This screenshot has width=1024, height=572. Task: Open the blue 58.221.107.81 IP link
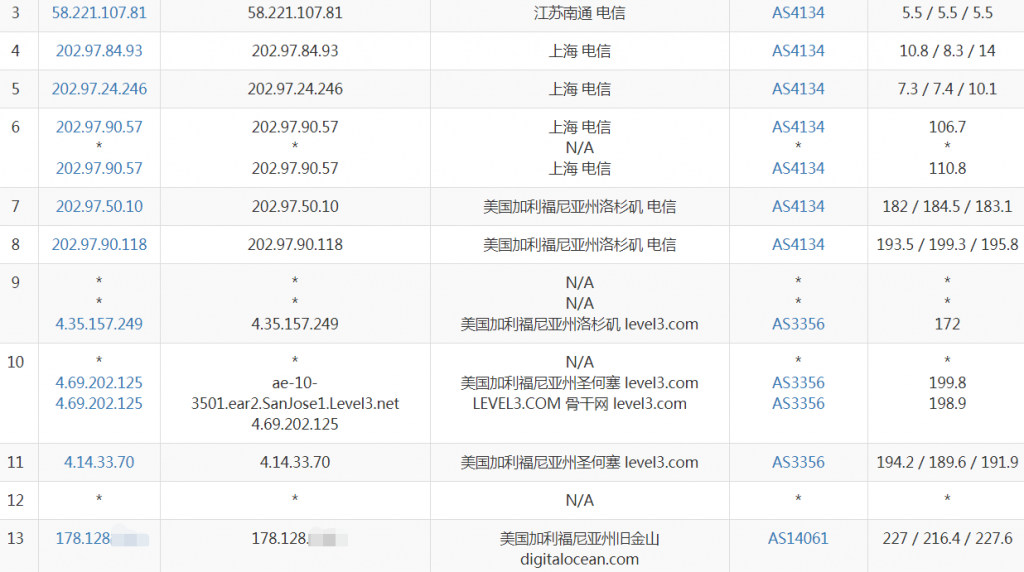[x=99, y=12]
